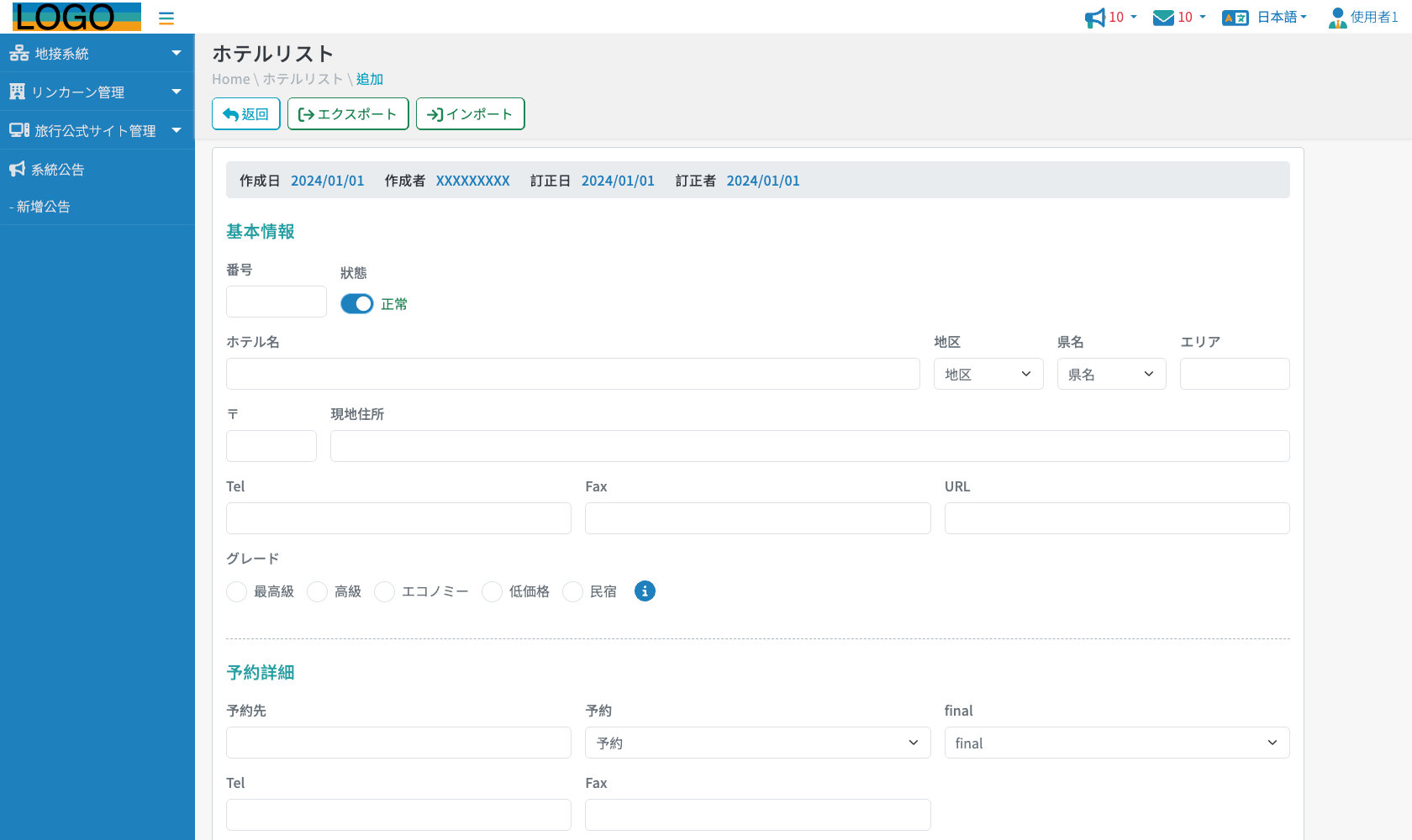The image size is (1412, 840).
Task: Toggle the 状態 switch off
Action: 356,303
